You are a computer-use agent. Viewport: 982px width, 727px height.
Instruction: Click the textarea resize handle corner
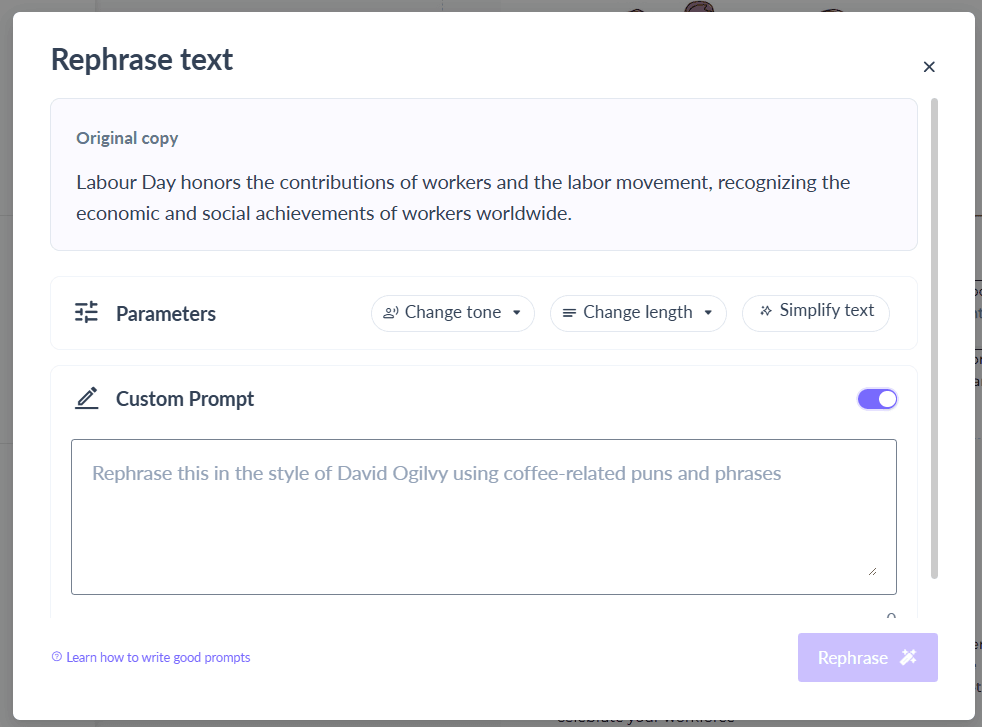[x=872, y=571]
